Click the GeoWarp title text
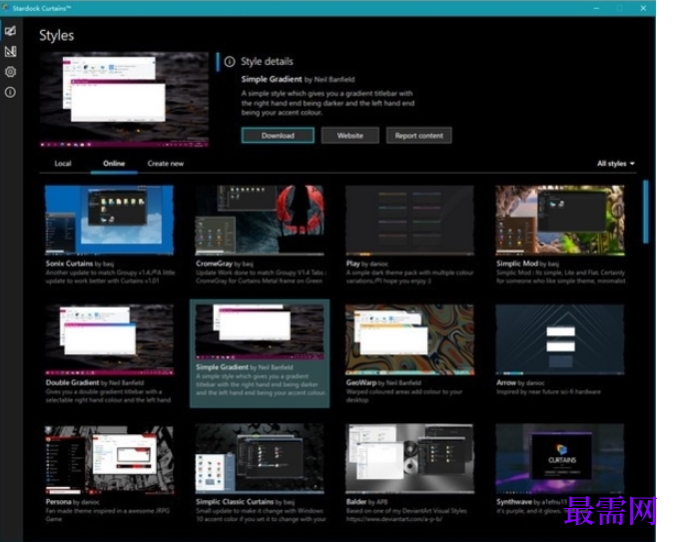 pos(361,382)
